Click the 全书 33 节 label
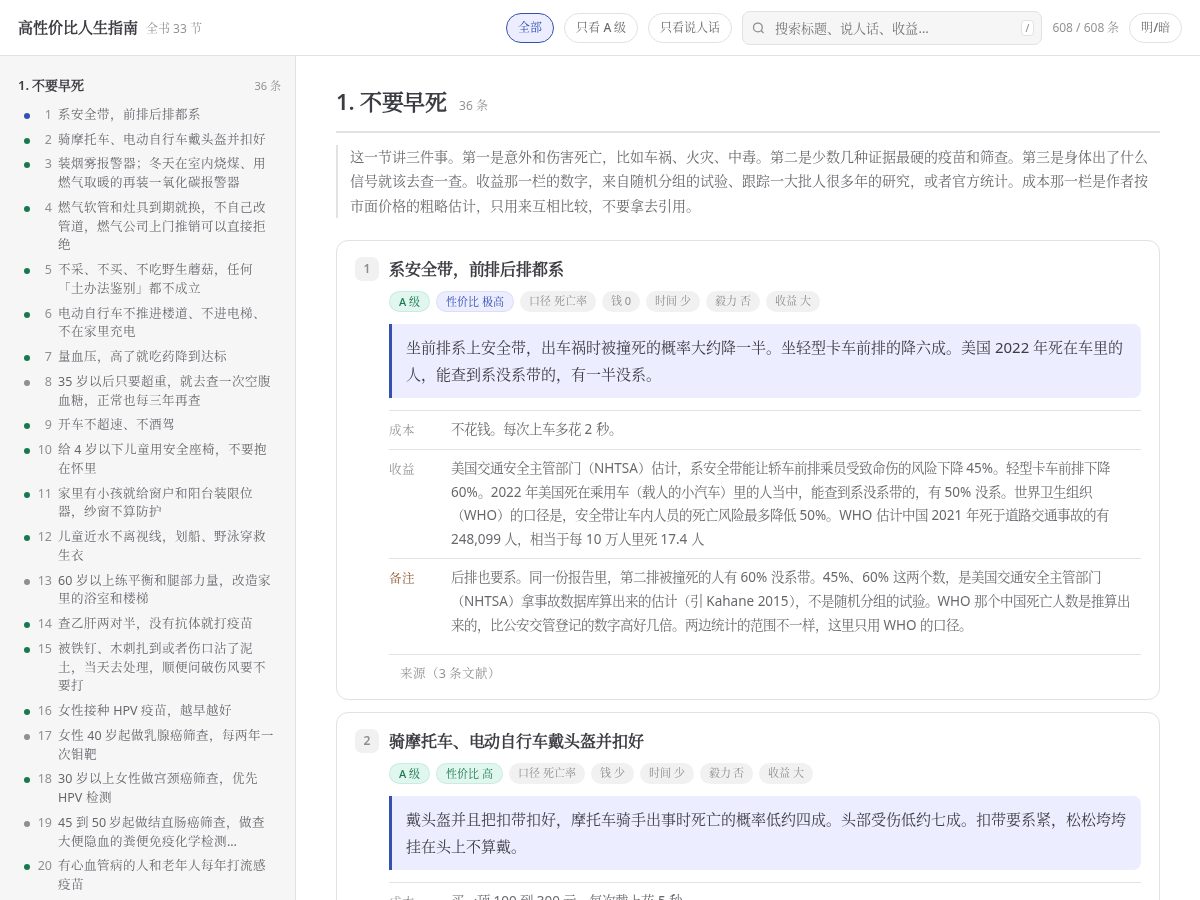This screenshot has width=1200, height=900. click(x=174, y=29)
